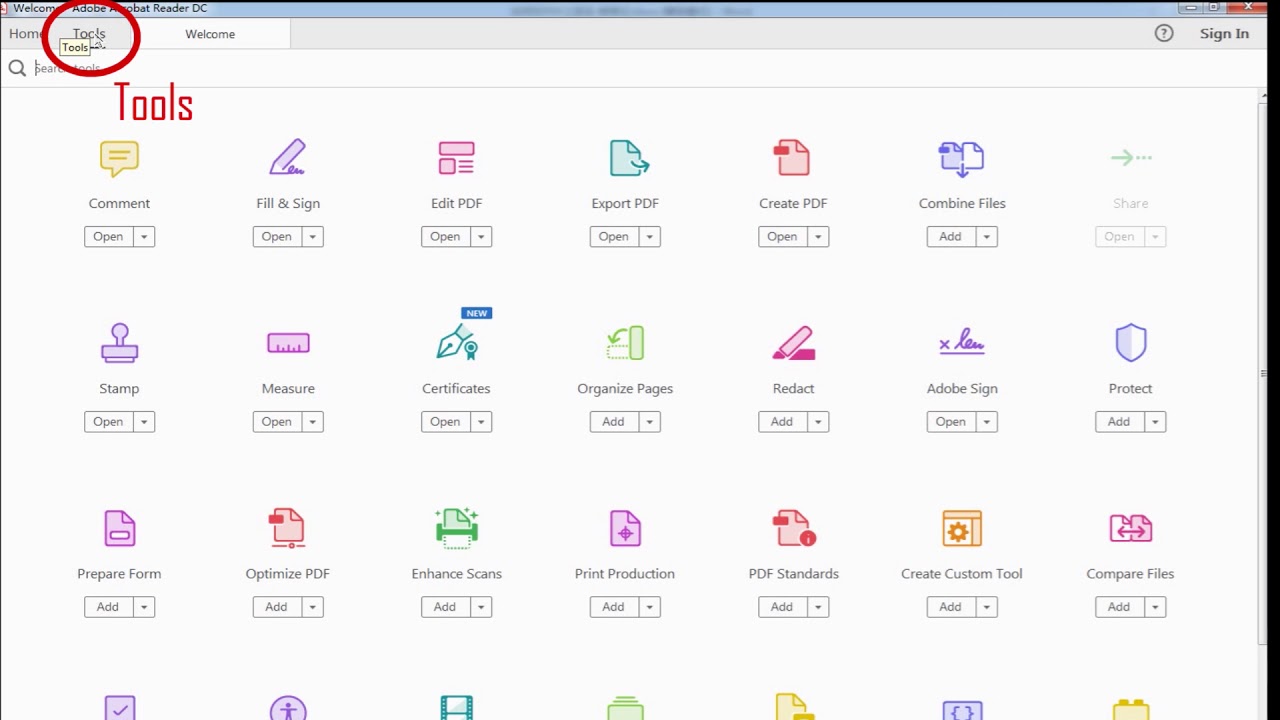The image size is (1280, 720).
Task: Click Add under Combine Files
Action: (951, 237)
